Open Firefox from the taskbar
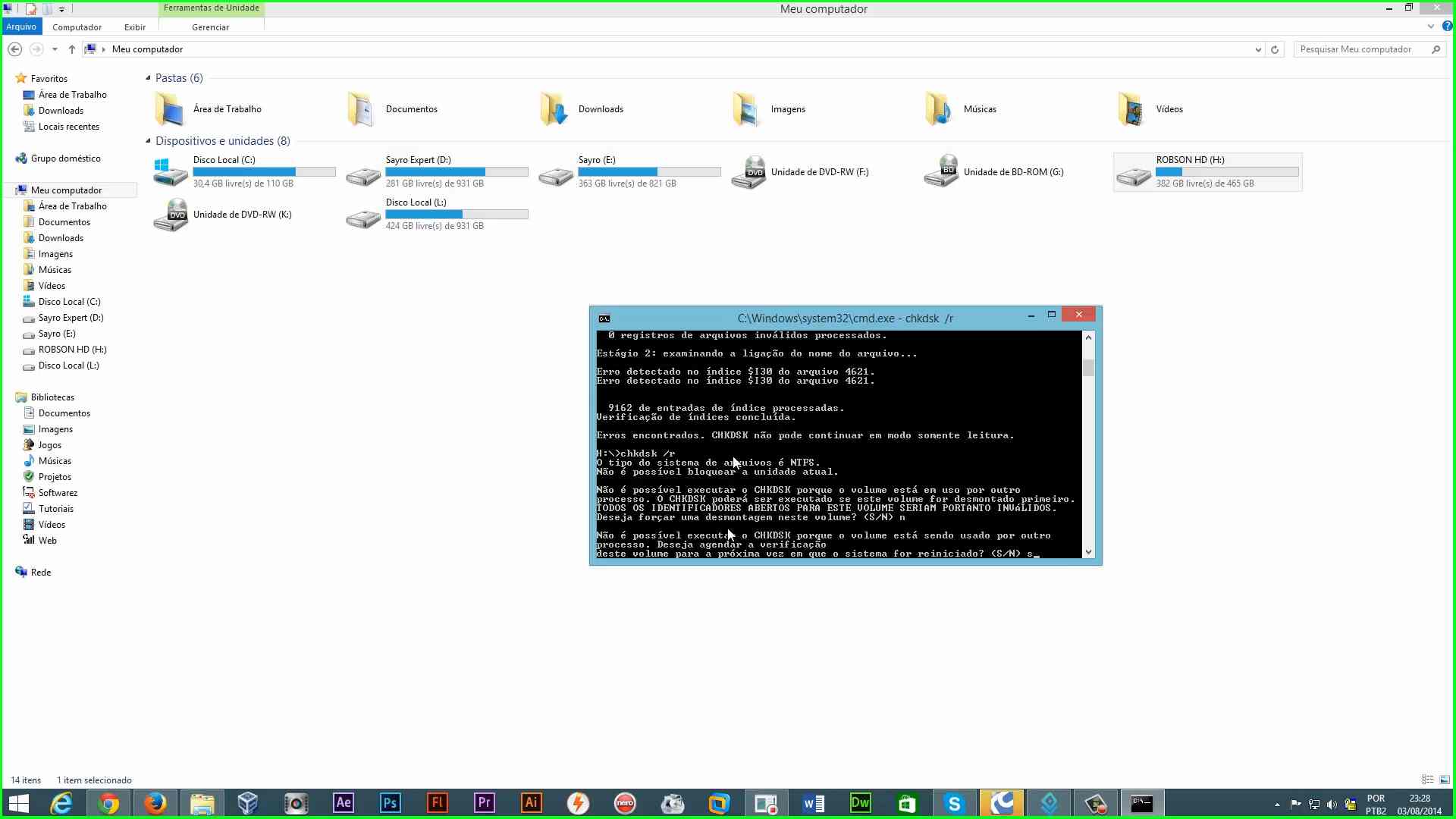The width and height of the screenshot is (1456, 819). pos(155,803)
